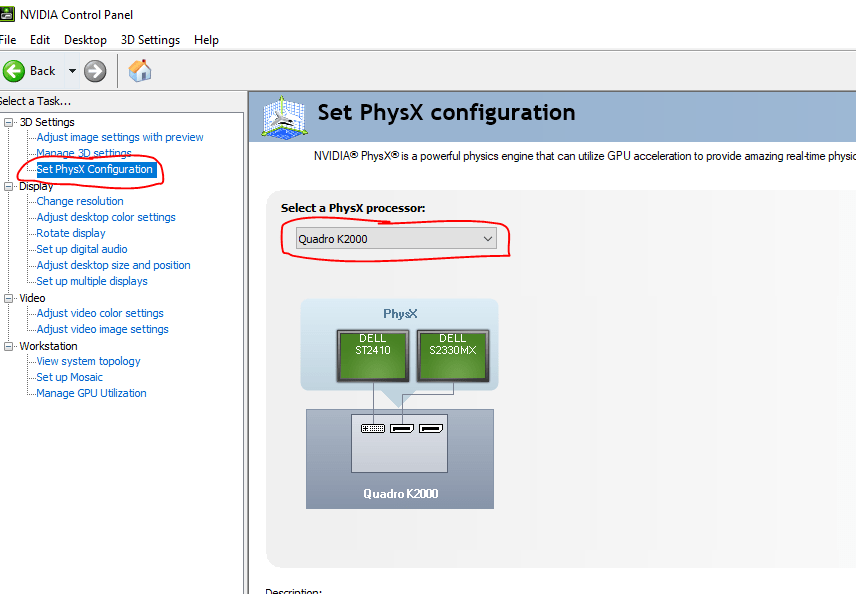Open Manage 3D settings
This screenshot has height=594, width=856.
[x=84, y=153]
